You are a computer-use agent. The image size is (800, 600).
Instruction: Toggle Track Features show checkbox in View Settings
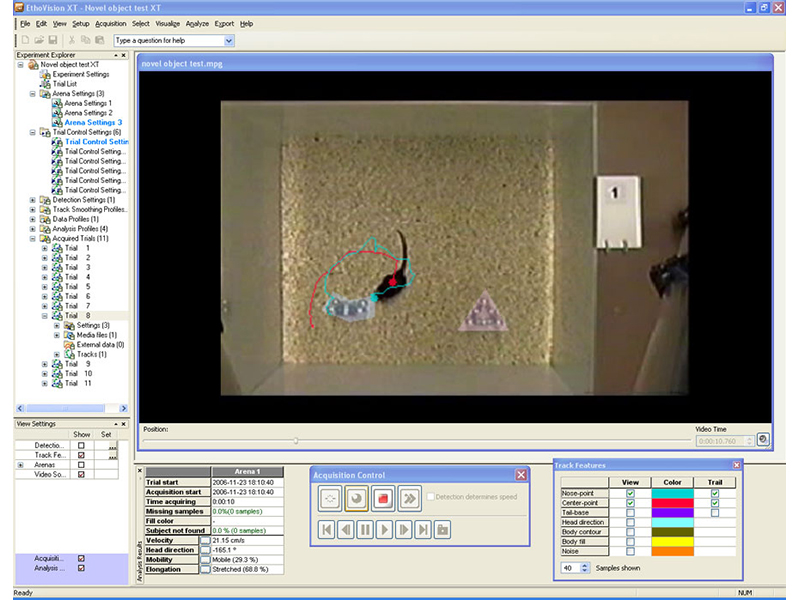click(x=81, y=455)
